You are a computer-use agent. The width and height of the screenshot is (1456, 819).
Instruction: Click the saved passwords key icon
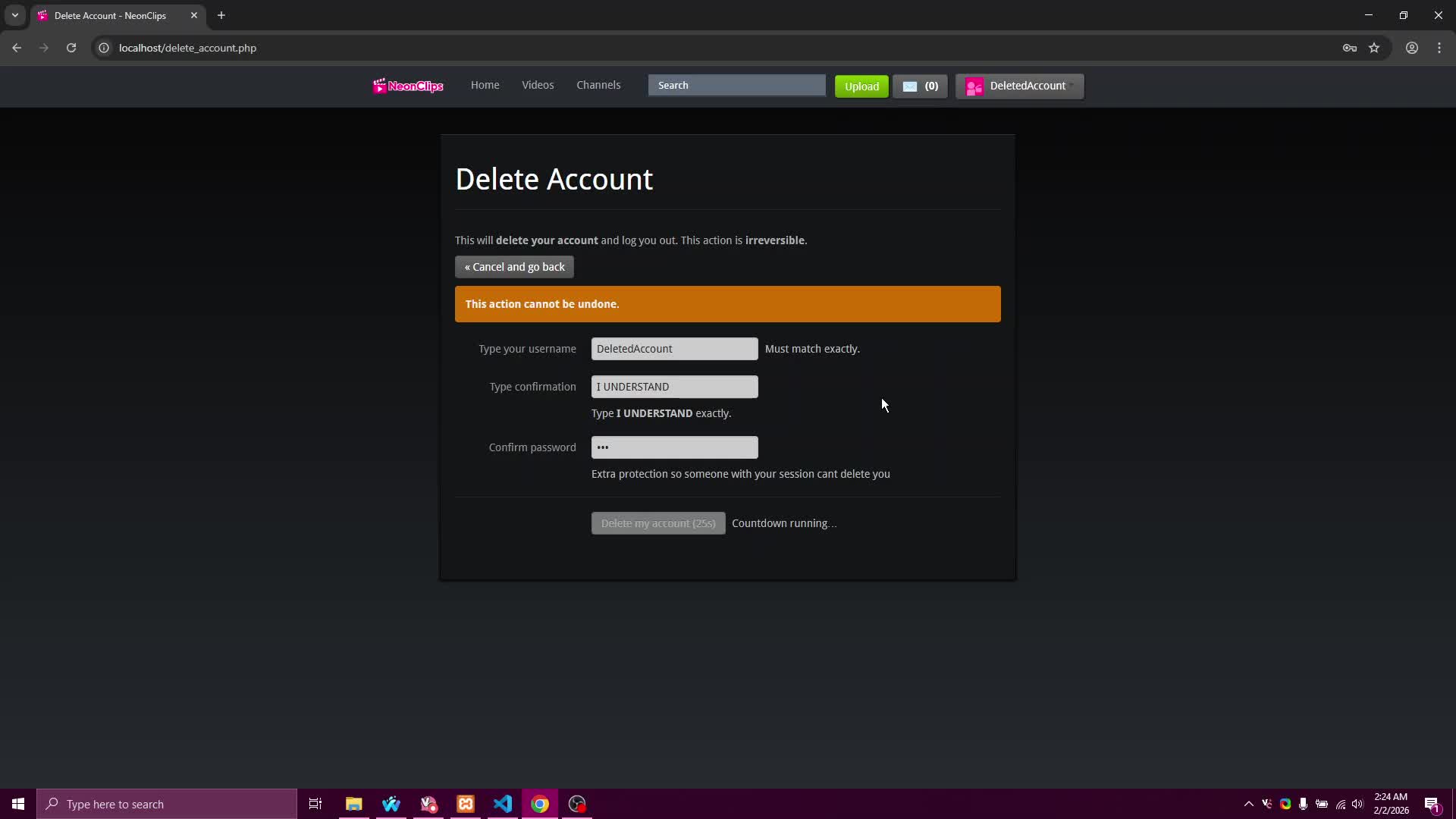(1350, 47)
